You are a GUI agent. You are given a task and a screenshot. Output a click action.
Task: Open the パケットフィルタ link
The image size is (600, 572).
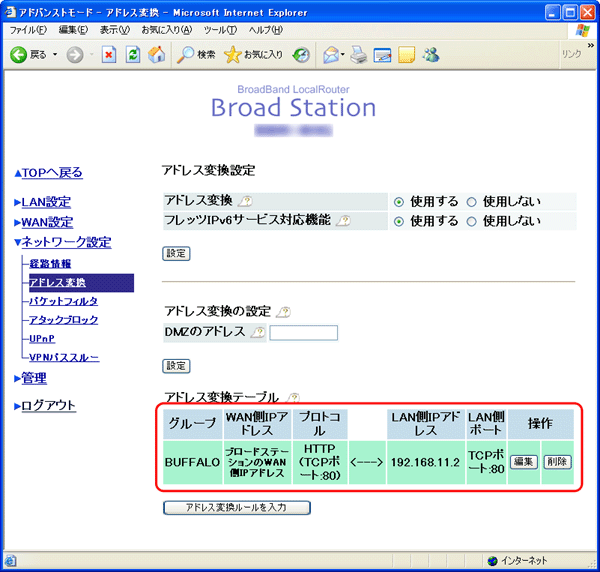(x=64, y=301)
